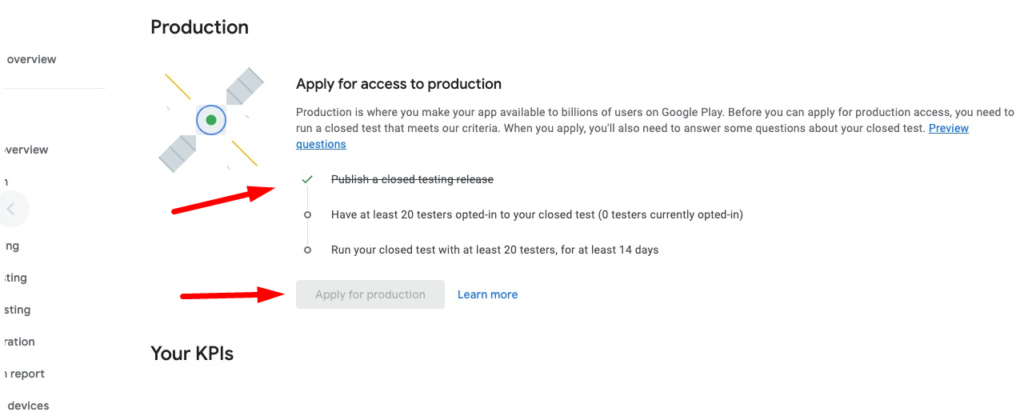Click the Production page heading

tap(199, 27)
